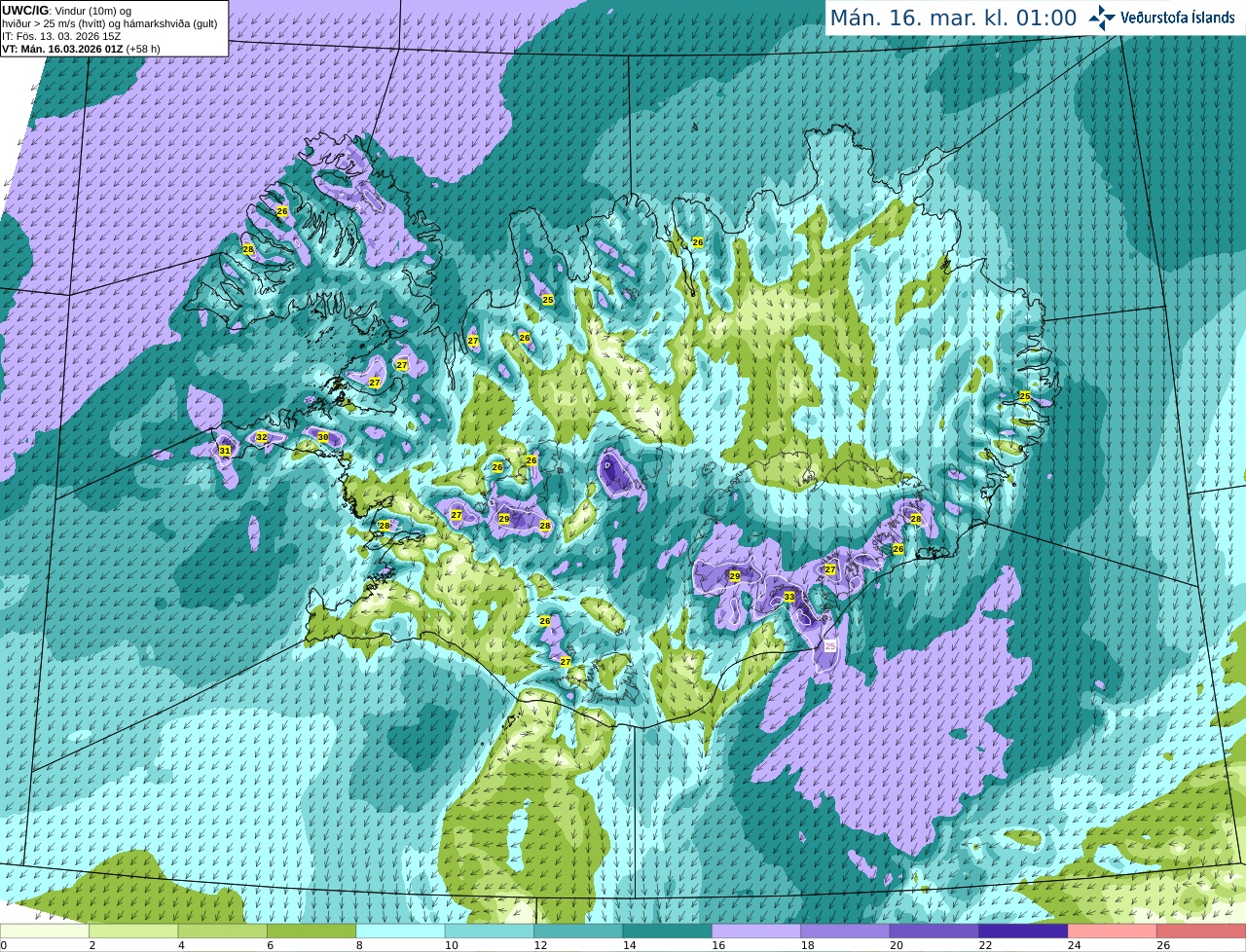Click the yellow gust label 33
Screen dimensions: 1246x952
tap(788, 597)
